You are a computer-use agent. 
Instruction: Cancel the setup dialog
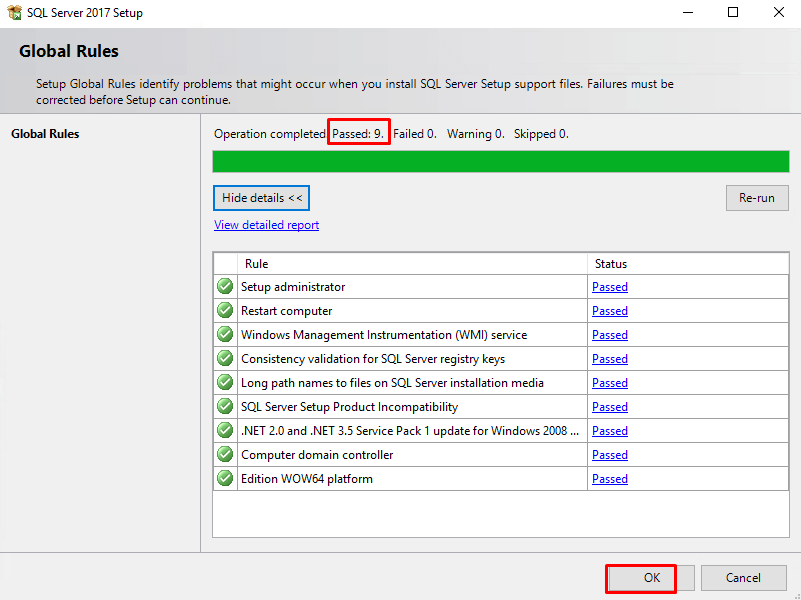click(743, 577)
